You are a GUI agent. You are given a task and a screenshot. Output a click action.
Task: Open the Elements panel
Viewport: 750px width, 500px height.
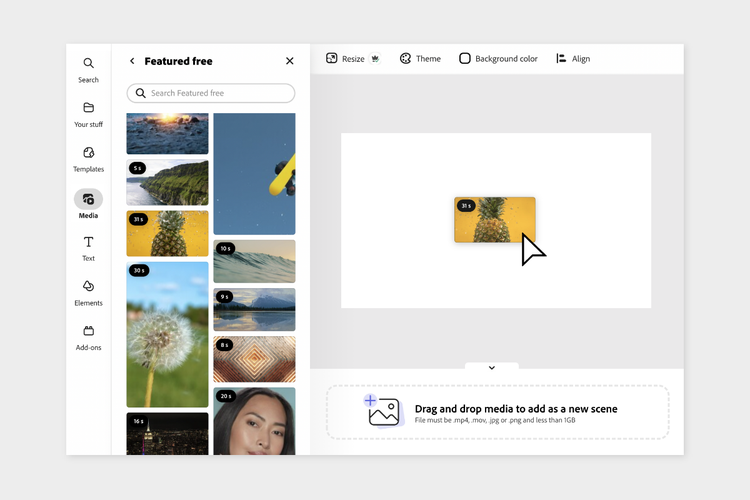pos(88,293)
